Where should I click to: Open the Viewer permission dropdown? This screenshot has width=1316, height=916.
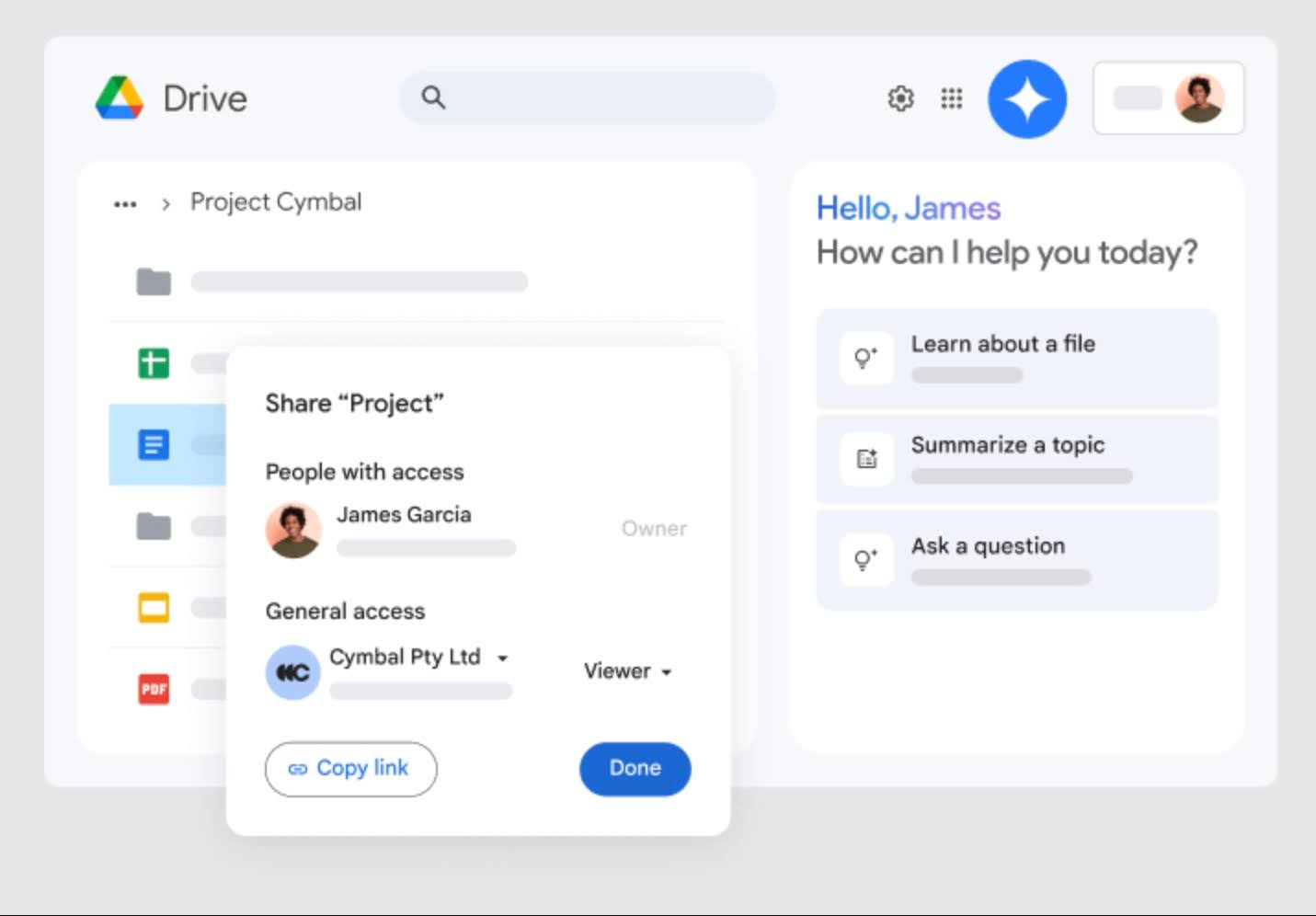[x=628, y=671]
